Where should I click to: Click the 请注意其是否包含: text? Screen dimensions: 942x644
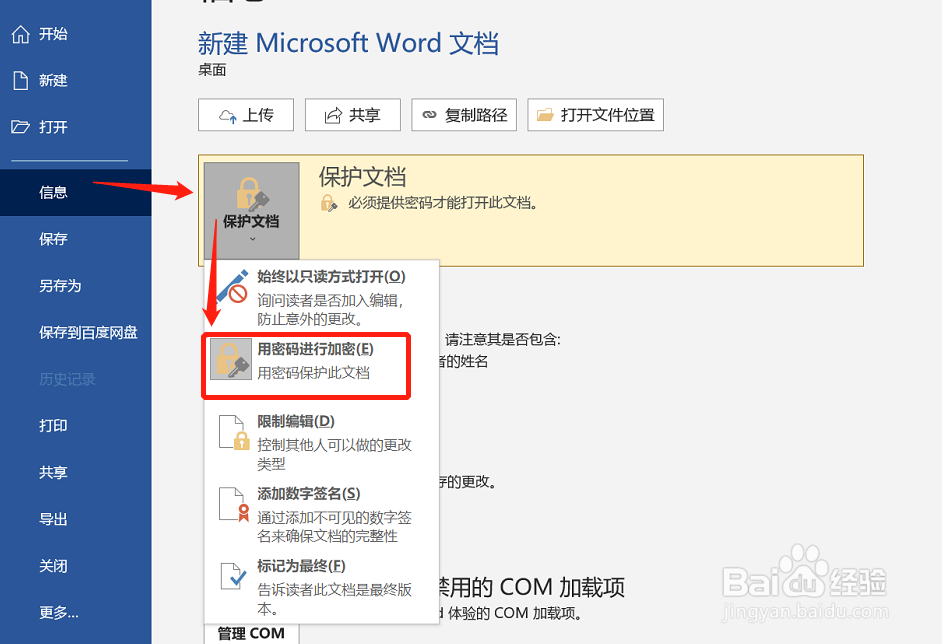click(x=503, y=340)
